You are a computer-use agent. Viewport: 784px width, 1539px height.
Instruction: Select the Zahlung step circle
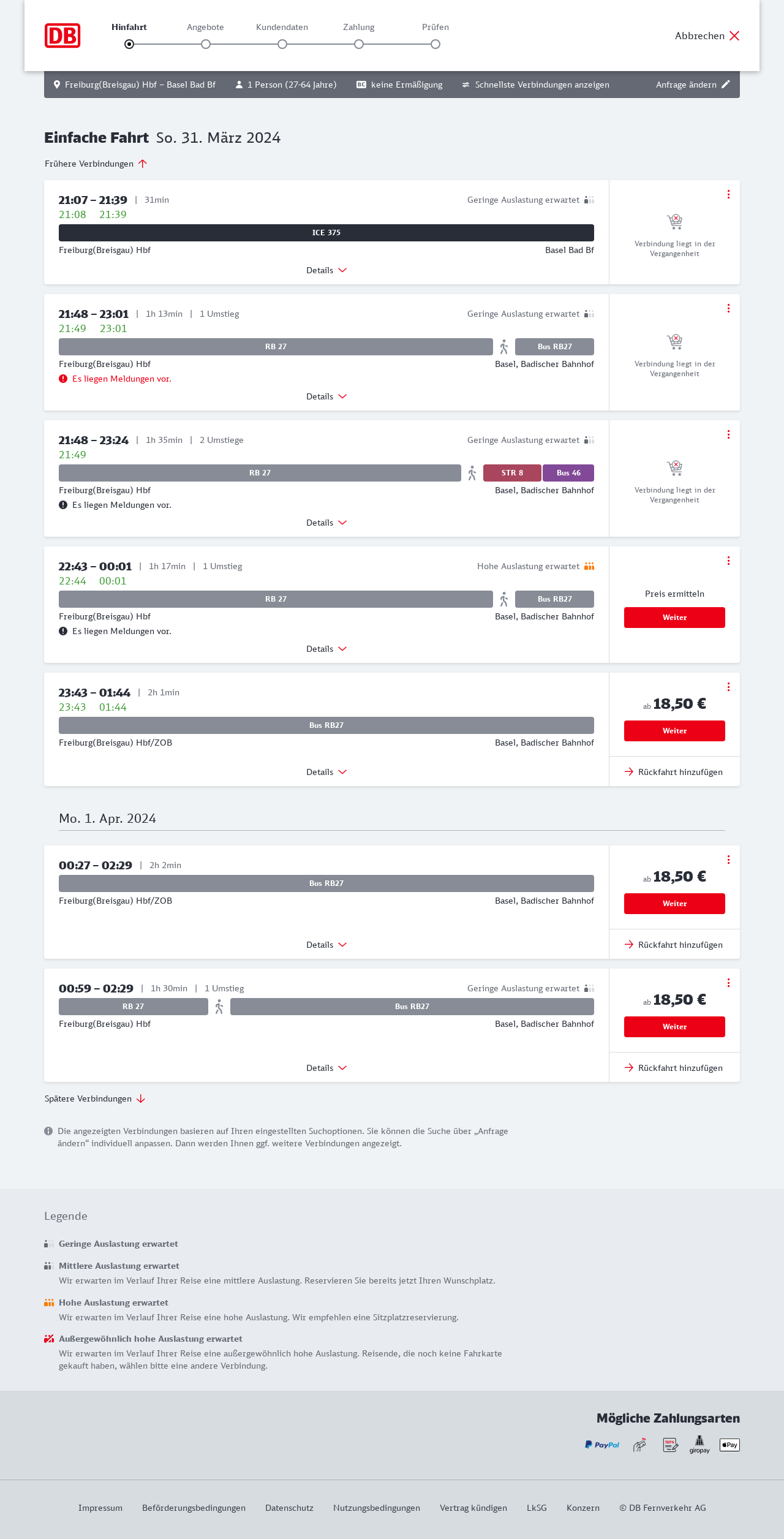point(359,44)
